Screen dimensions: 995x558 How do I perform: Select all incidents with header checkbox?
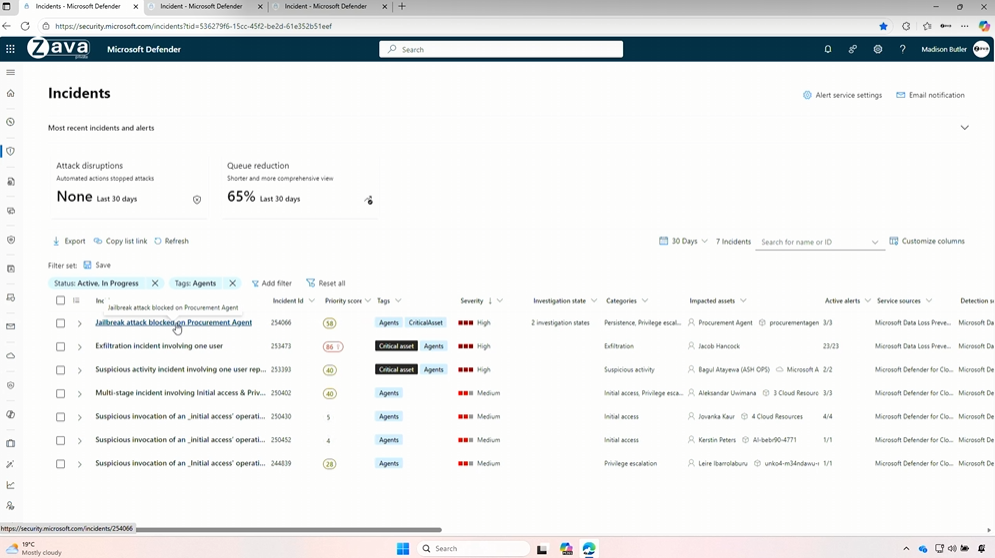(60, 300)
